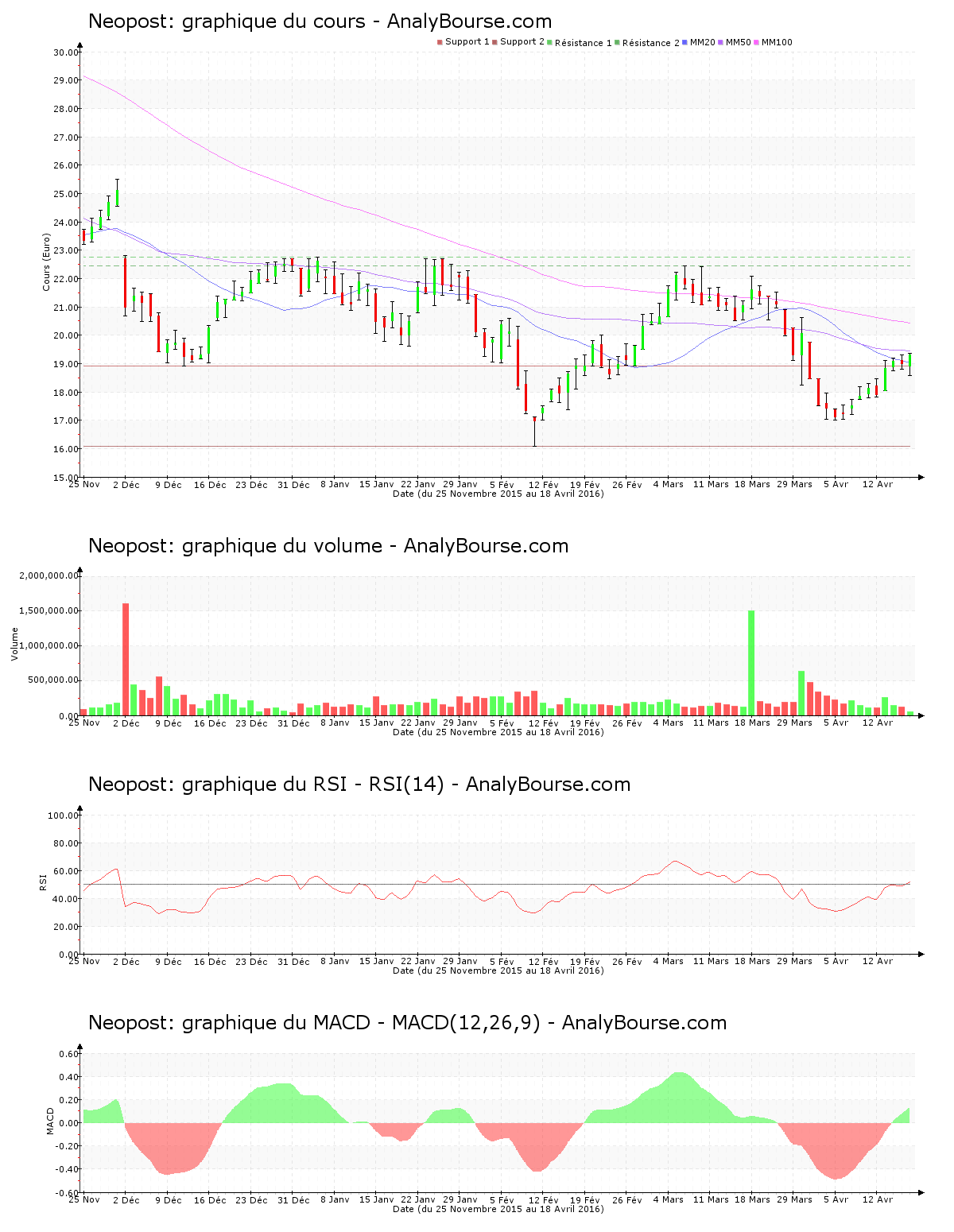Click '31 Déc' date on price chart axis
This screenshot has height=1232, width=954.
coord(293,484)
